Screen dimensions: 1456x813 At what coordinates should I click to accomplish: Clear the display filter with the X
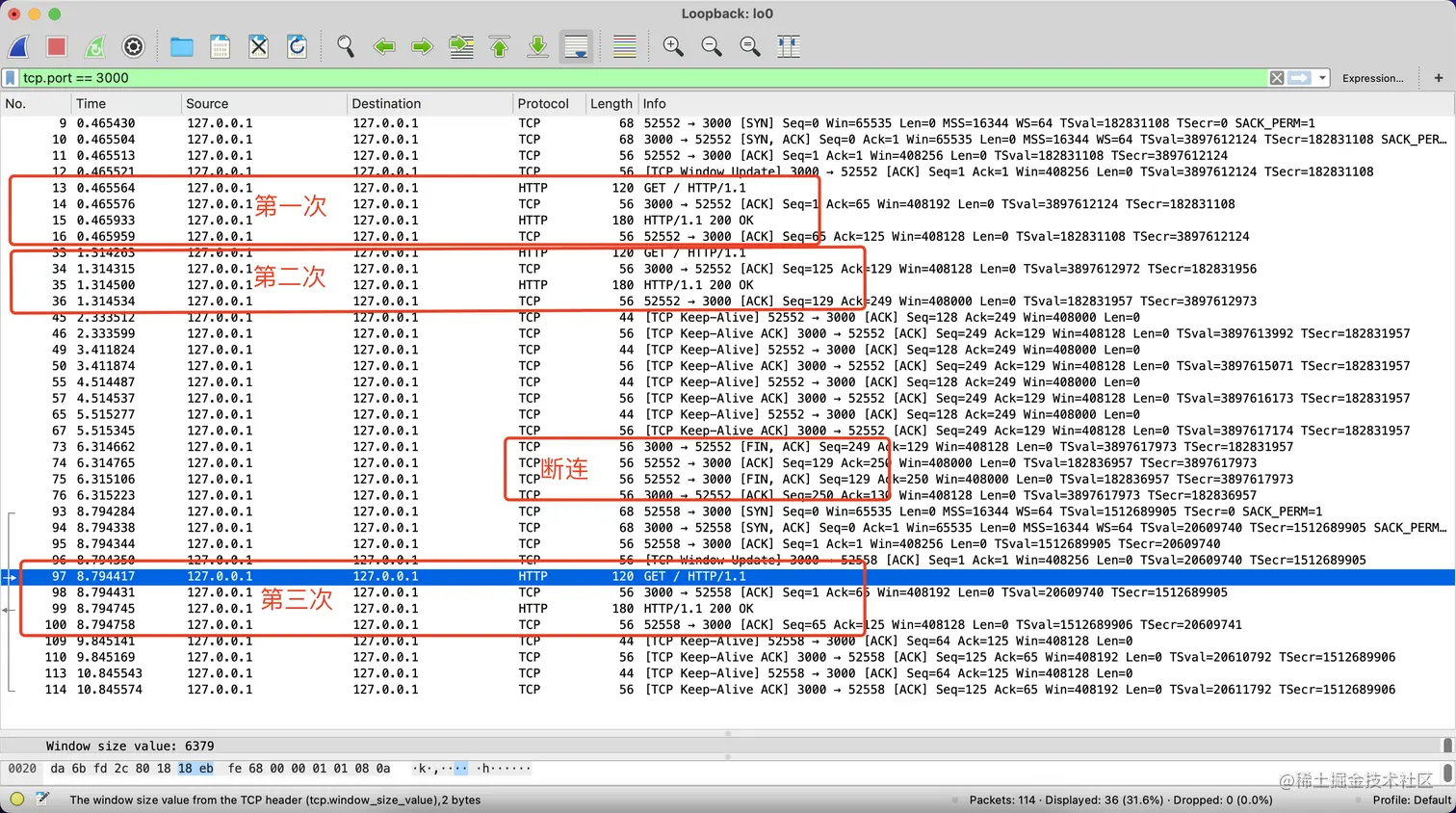pyautogui.click(x=1277, y=78)
